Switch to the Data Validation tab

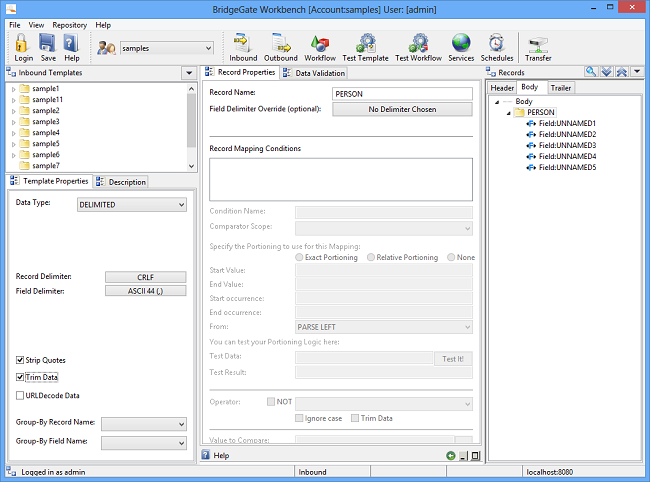tap(314, 73)
